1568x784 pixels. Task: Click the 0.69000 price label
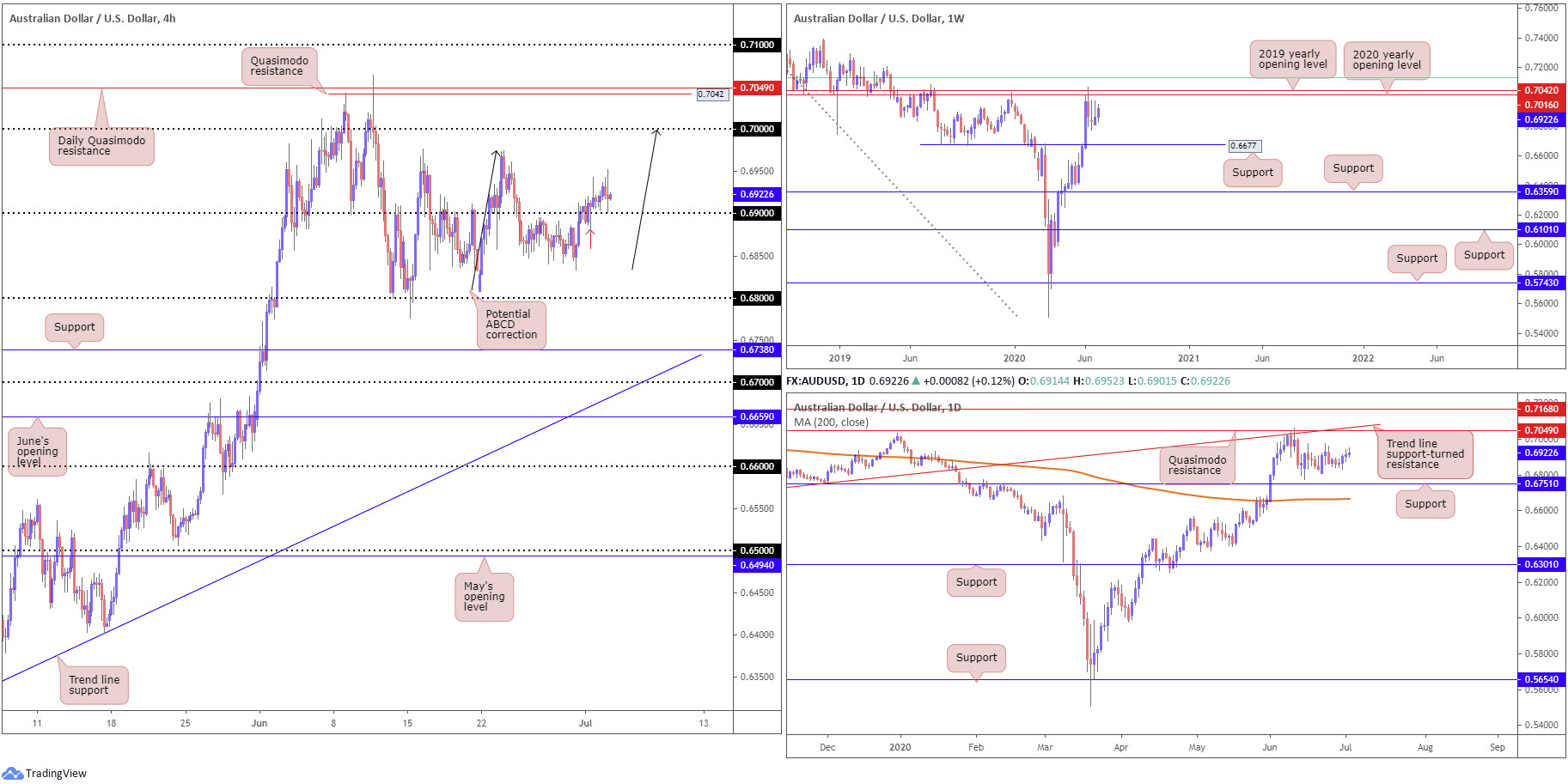[757, 213]
